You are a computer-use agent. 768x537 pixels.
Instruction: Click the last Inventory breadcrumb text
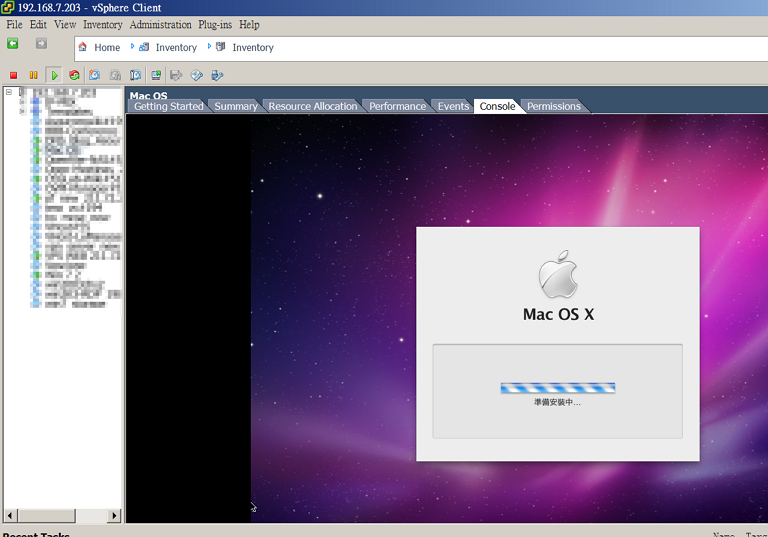pos(253,48)
